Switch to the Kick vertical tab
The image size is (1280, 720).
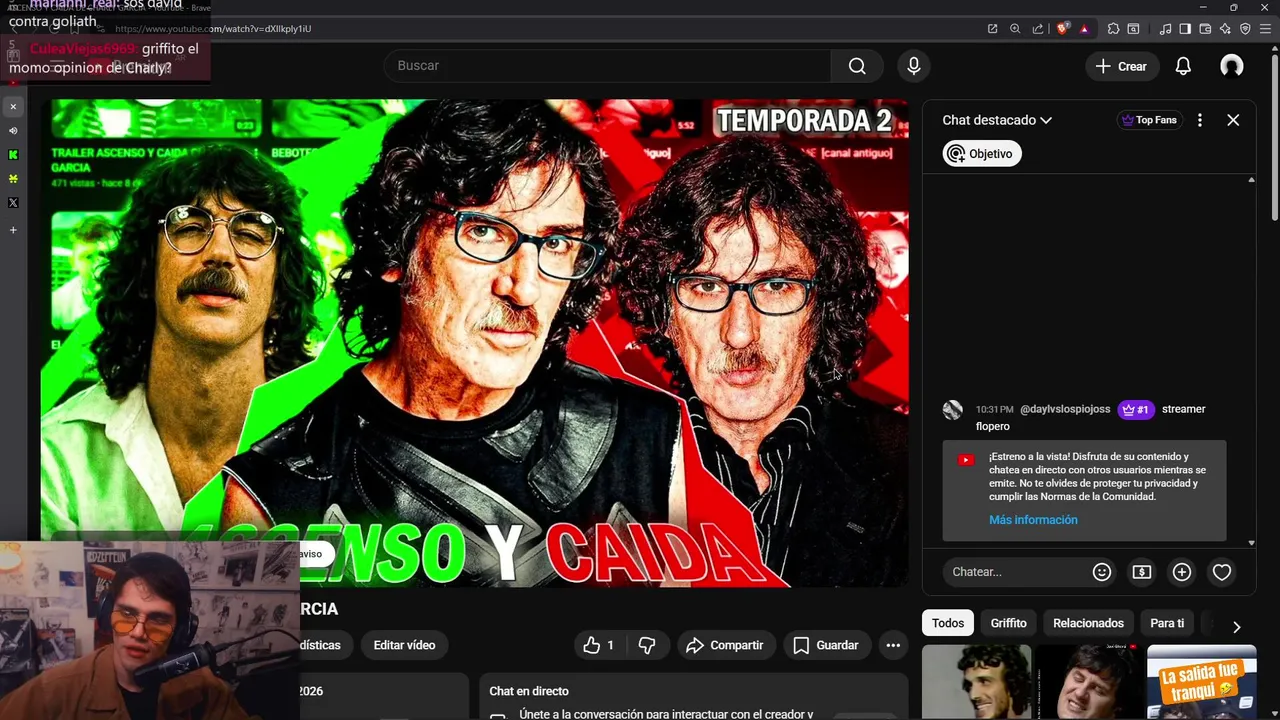(13, 155)
